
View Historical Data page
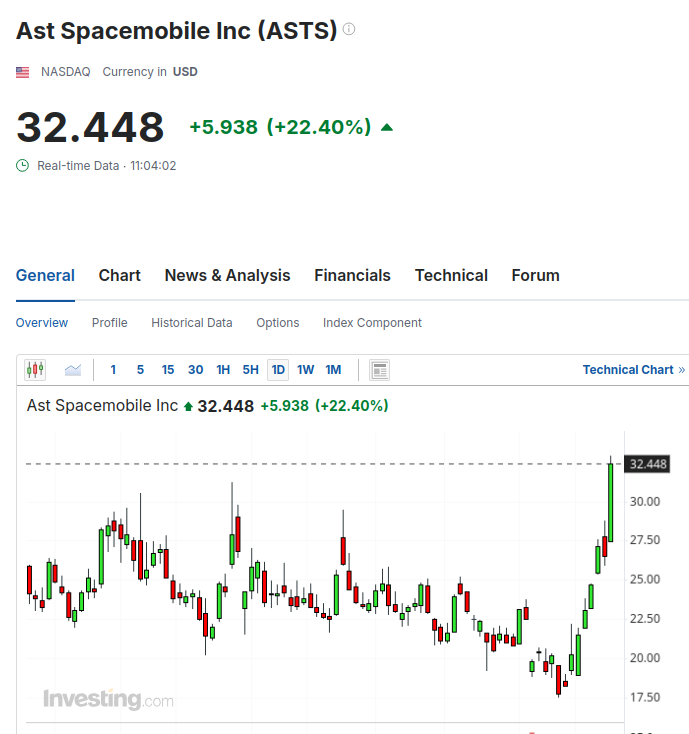pos(191,323)
